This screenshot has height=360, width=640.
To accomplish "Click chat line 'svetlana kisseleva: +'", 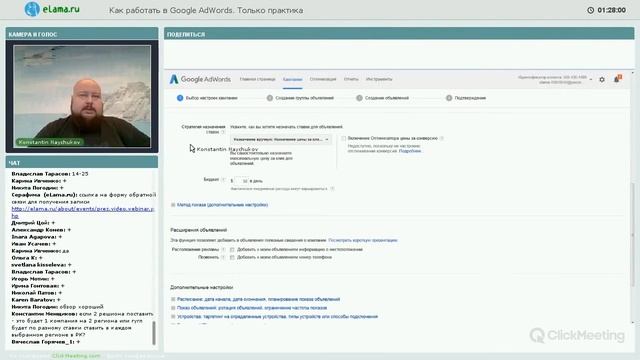I will [41, 265].
